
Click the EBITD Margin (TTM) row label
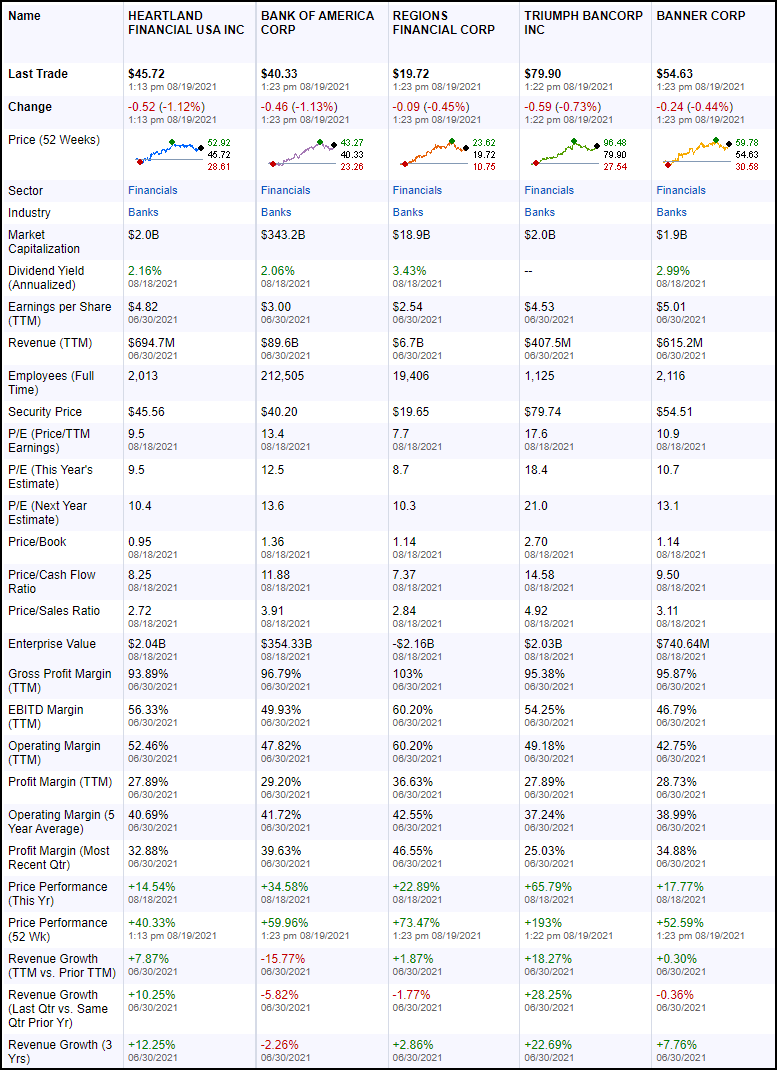pyautogui.click(x=46, y=717)
